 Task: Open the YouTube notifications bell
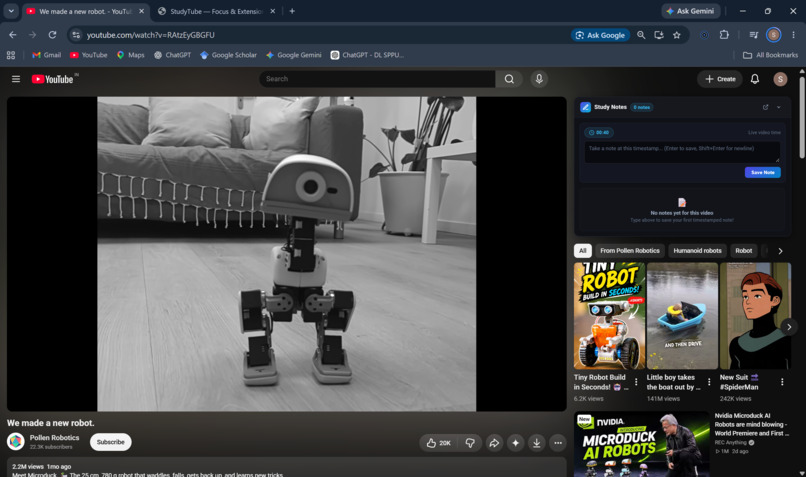click(x=755, y=79)
